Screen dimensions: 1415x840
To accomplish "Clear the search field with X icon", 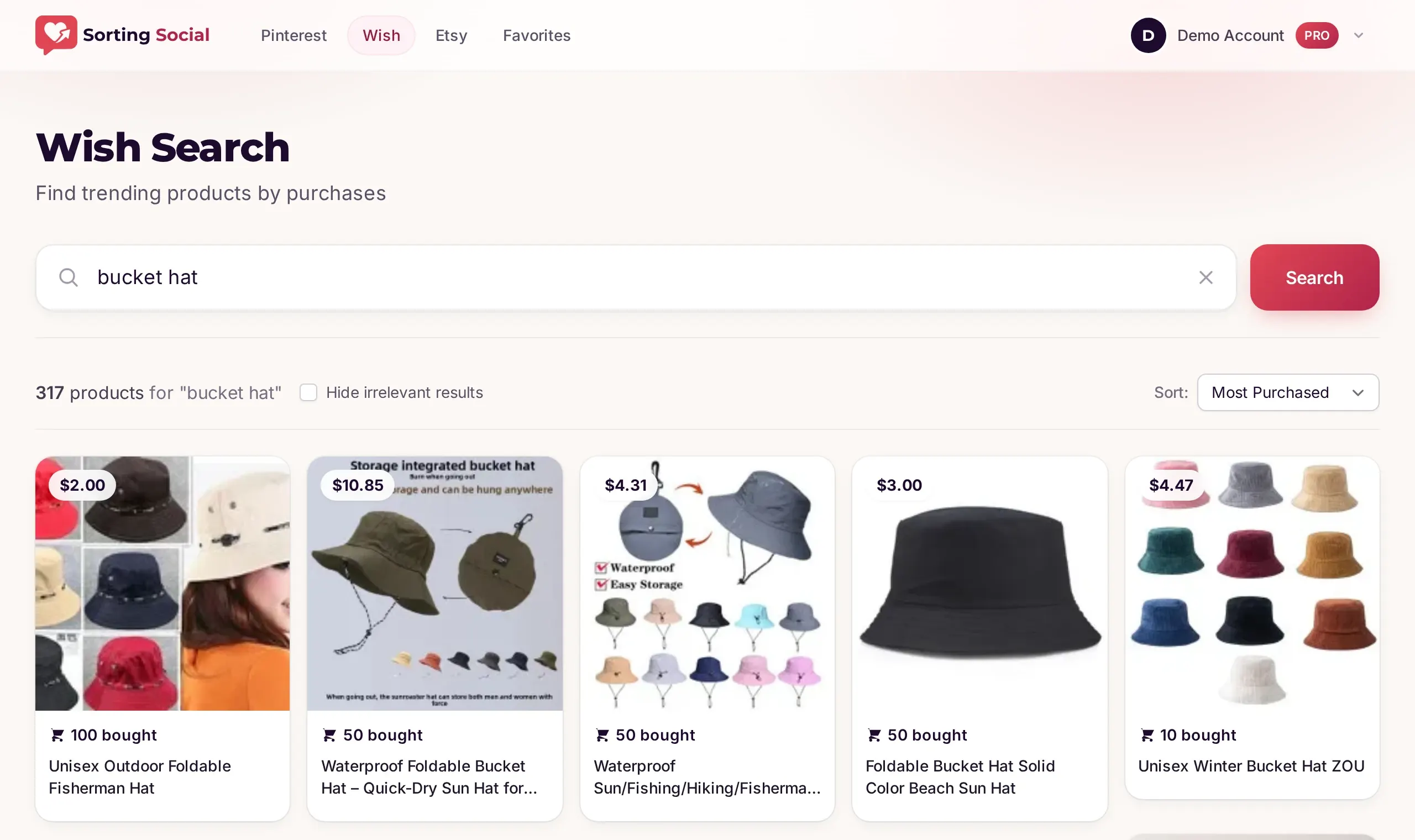I will point(1206,277).
